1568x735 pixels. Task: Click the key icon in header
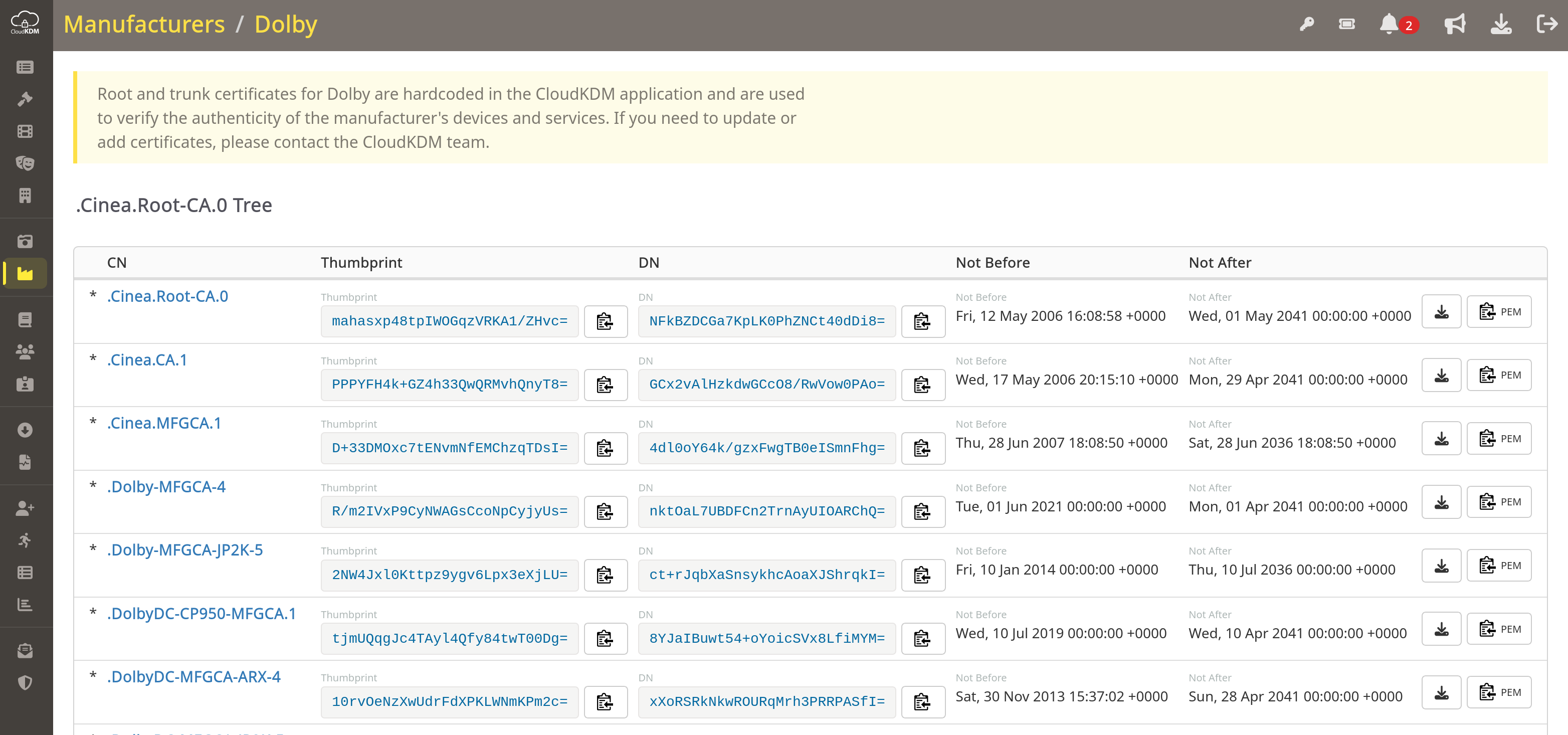pos(1306,25)
